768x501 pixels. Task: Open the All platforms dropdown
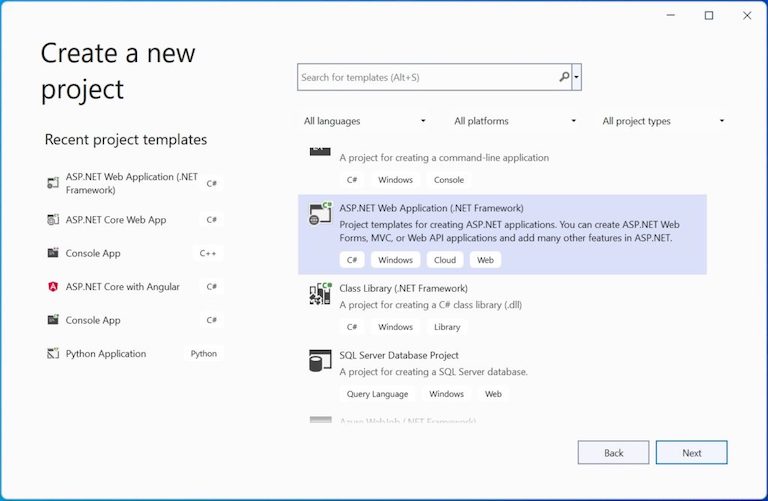[515, 121]
